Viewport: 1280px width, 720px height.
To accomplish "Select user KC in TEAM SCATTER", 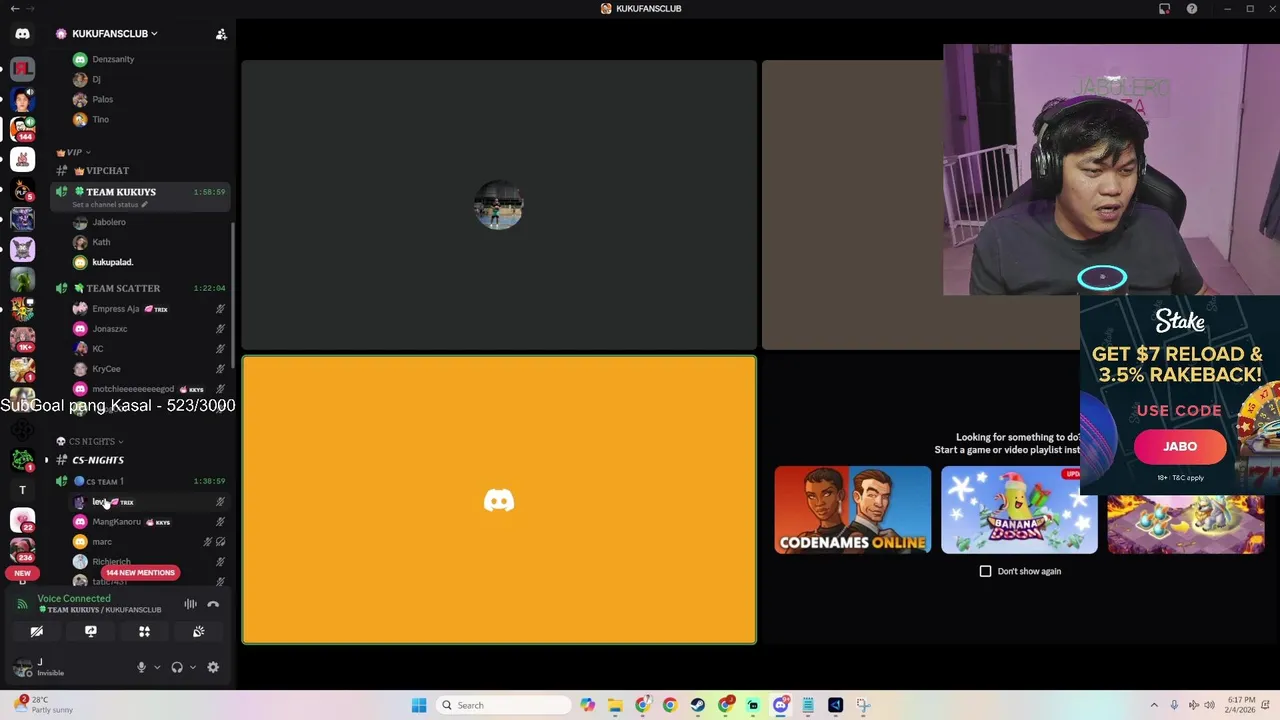I will point(150,349).
